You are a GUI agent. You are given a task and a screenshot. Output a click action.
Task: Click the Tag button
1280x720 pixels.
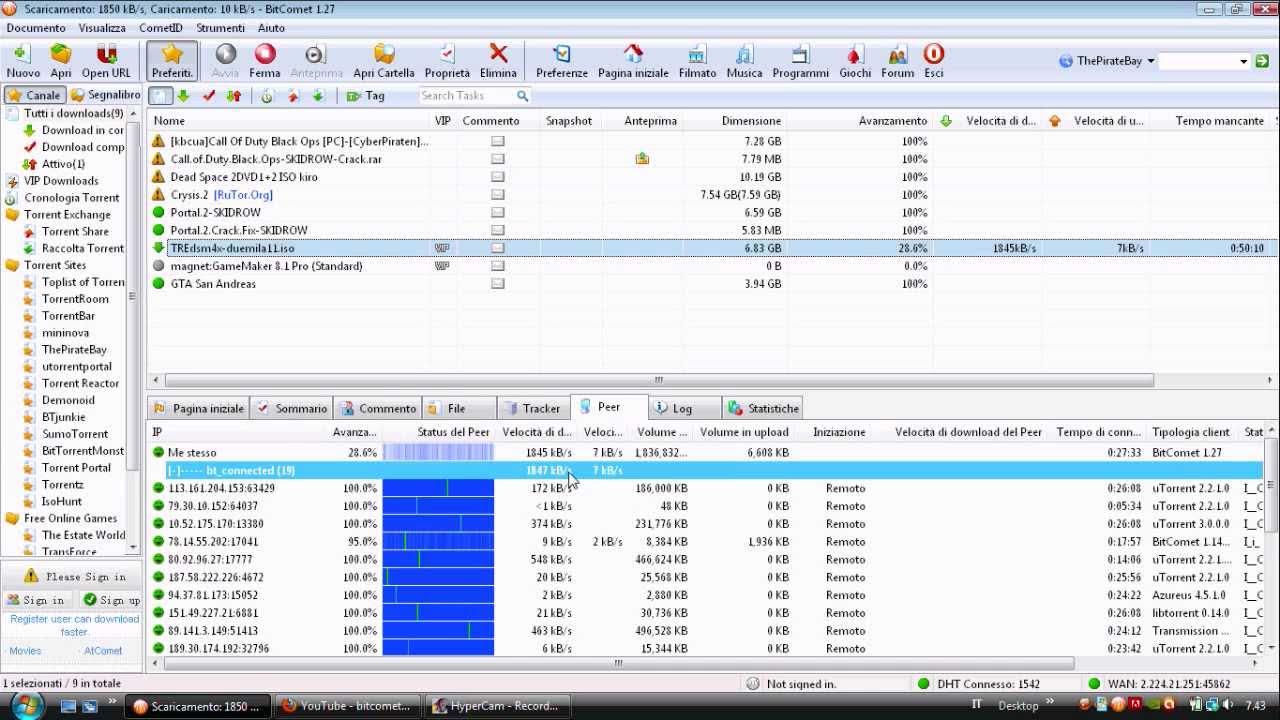point(365,96)
